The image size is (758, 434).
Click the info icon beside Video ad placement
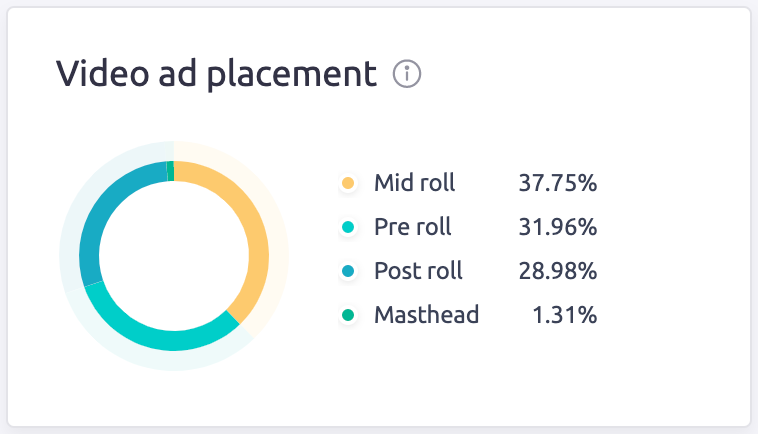pyautogui.click(x=407, y=74)
